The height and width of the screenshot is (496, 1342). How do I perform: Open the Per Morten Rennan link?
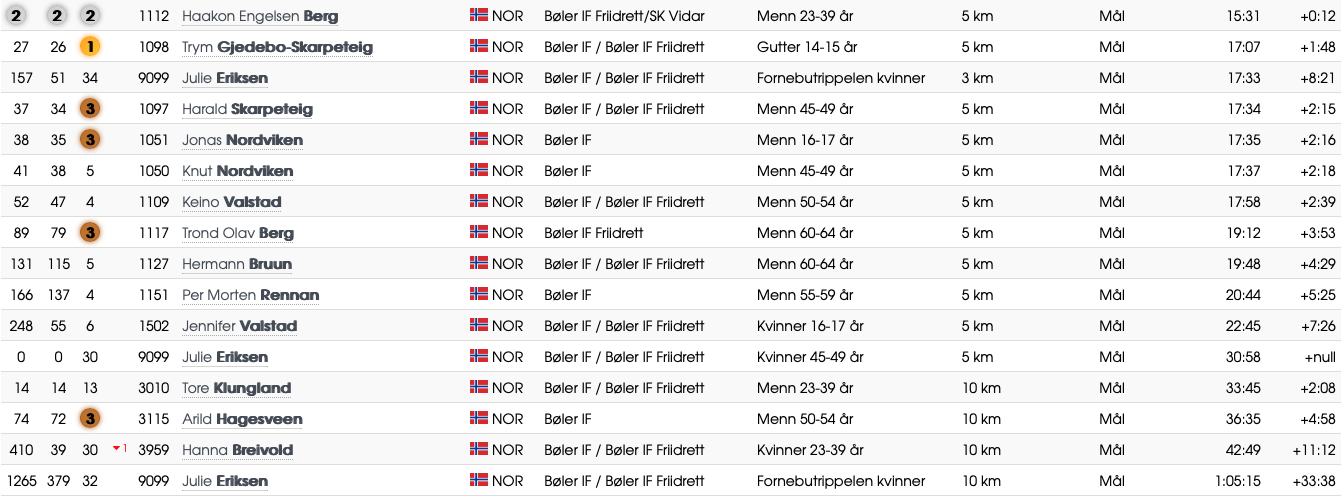(251, 296)
